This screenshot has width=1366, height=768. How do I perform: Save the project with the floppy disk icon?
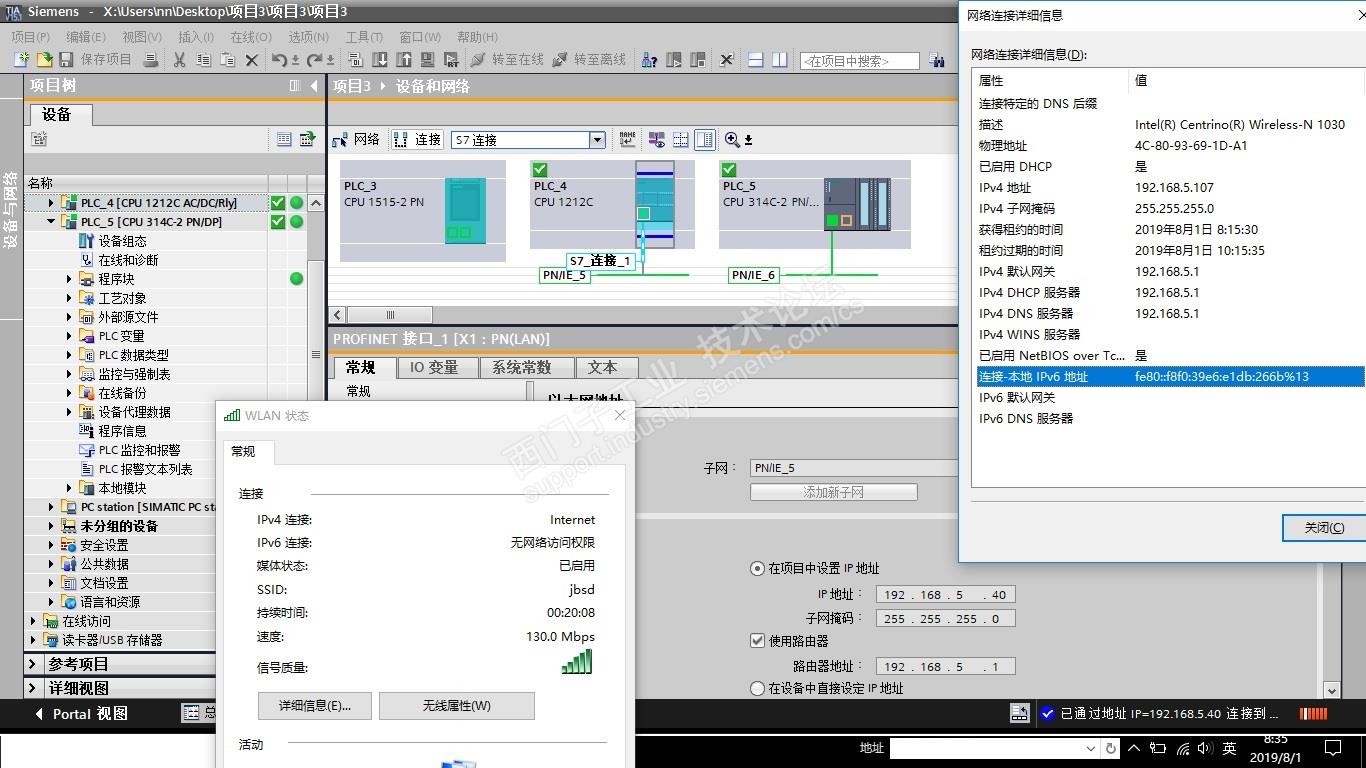[66, 60]
